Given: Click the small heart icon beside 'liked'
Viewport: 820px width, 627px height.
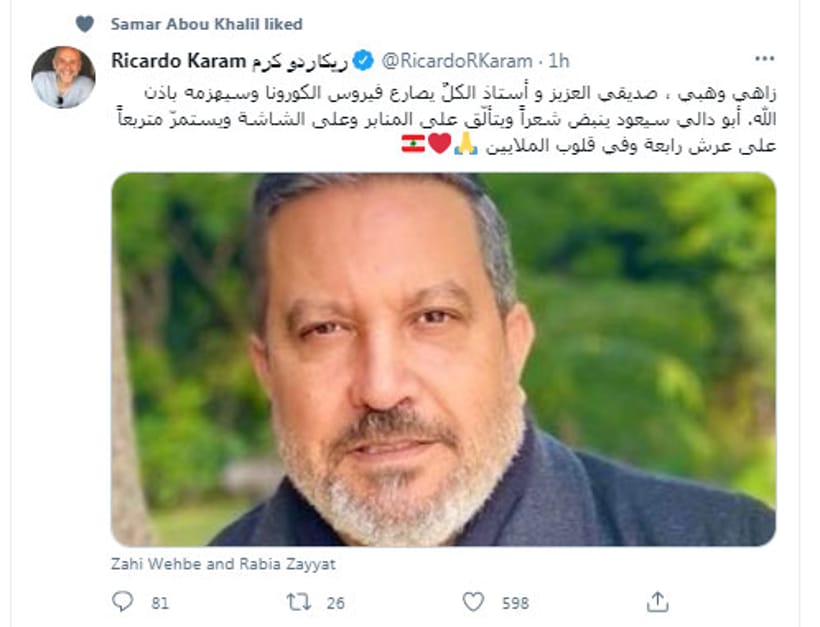Looking at the screenshot, I should pyautogui.click(x=85, y=24).
